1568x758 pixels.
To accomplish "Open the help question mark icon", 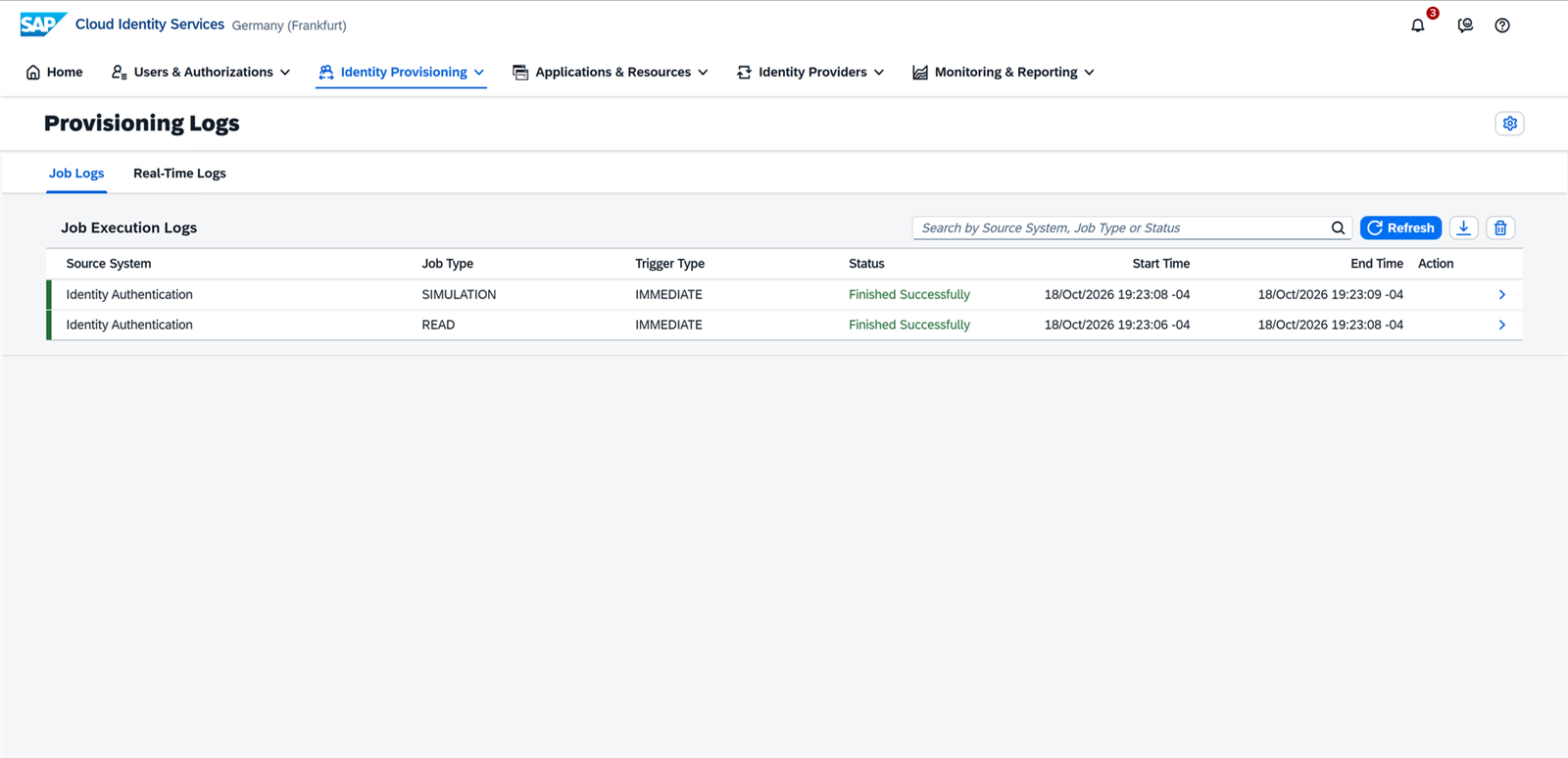I will coord(1502,25).
